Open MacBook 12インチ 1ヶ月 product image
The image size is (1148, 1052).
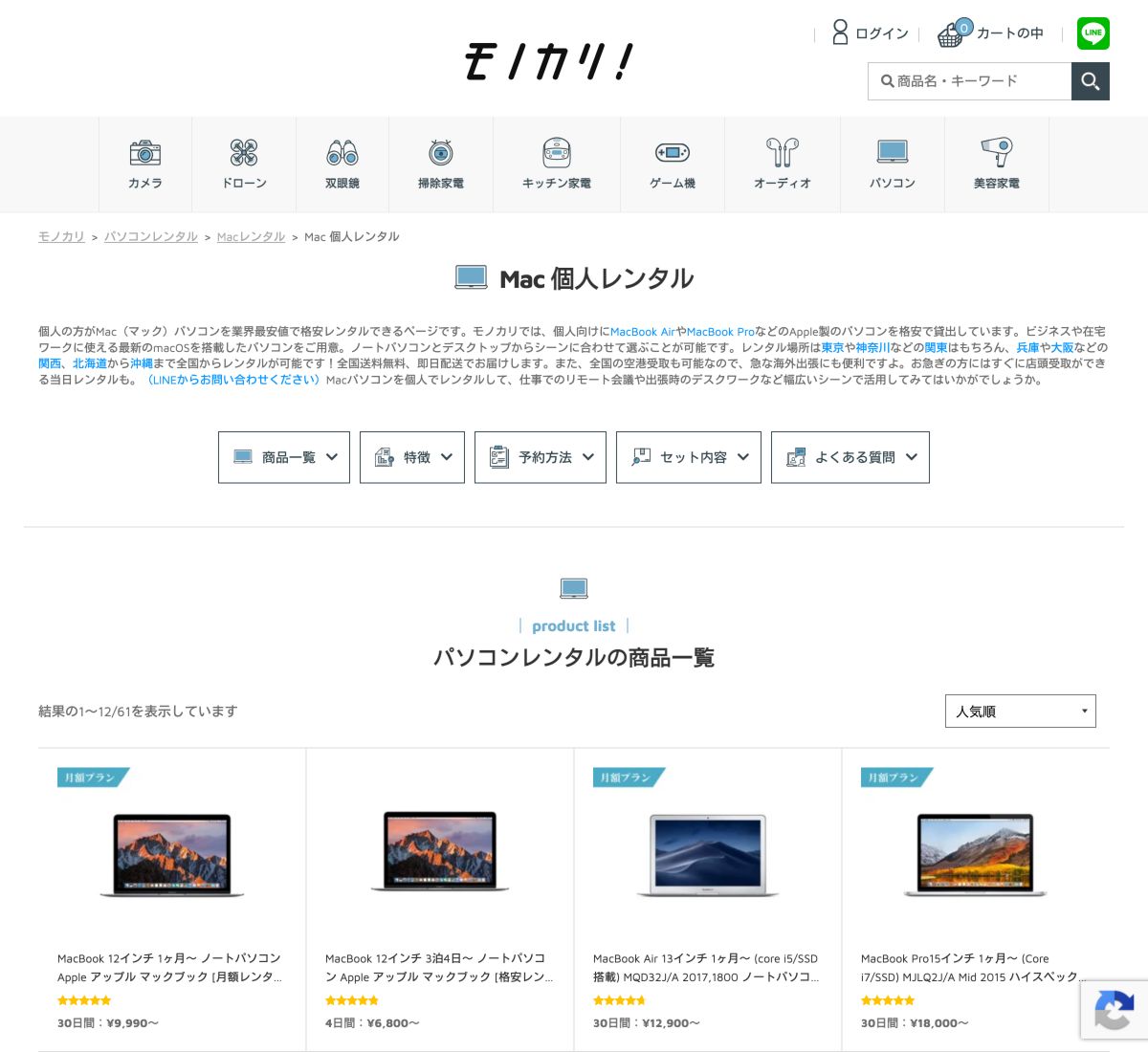click(172, 854)
